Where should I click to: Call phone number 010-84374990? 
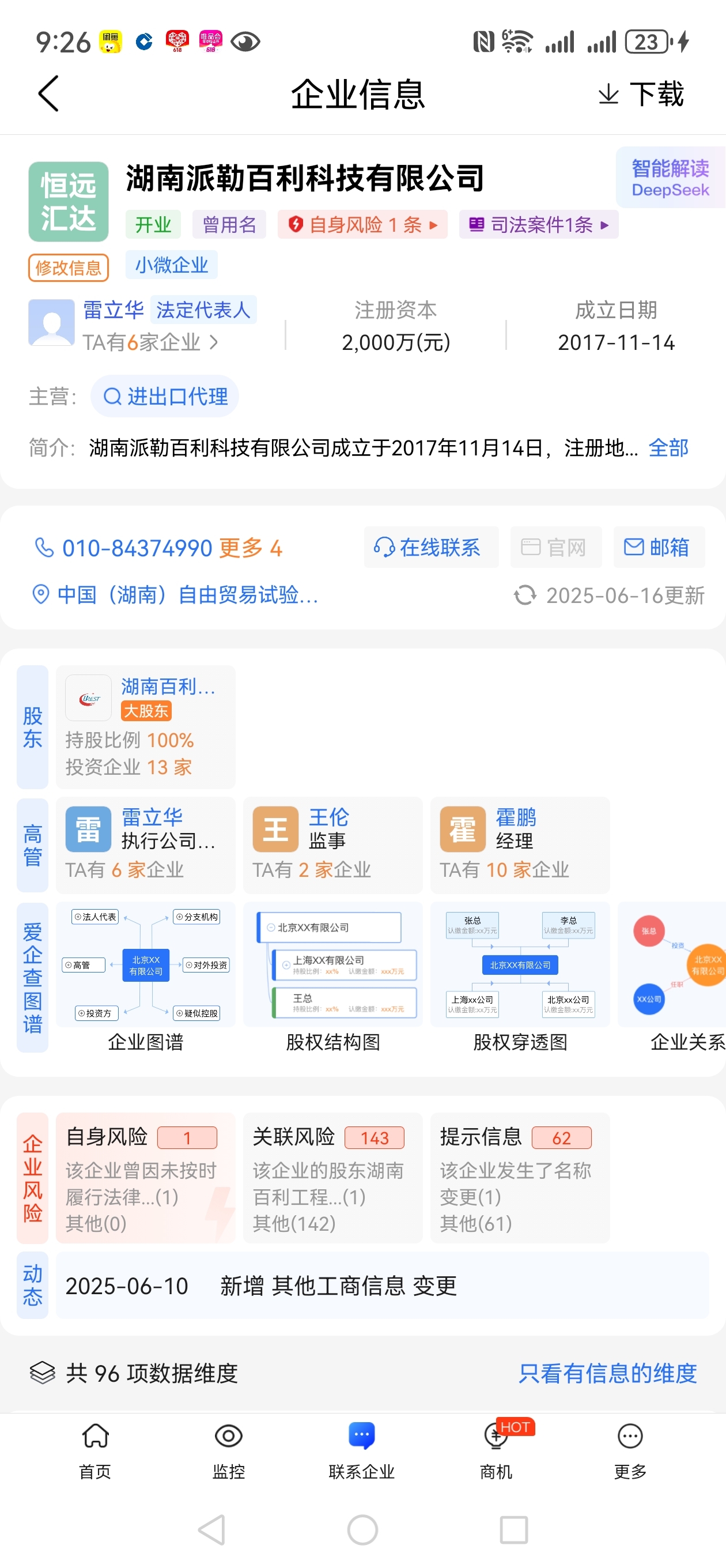coord(137,548)
